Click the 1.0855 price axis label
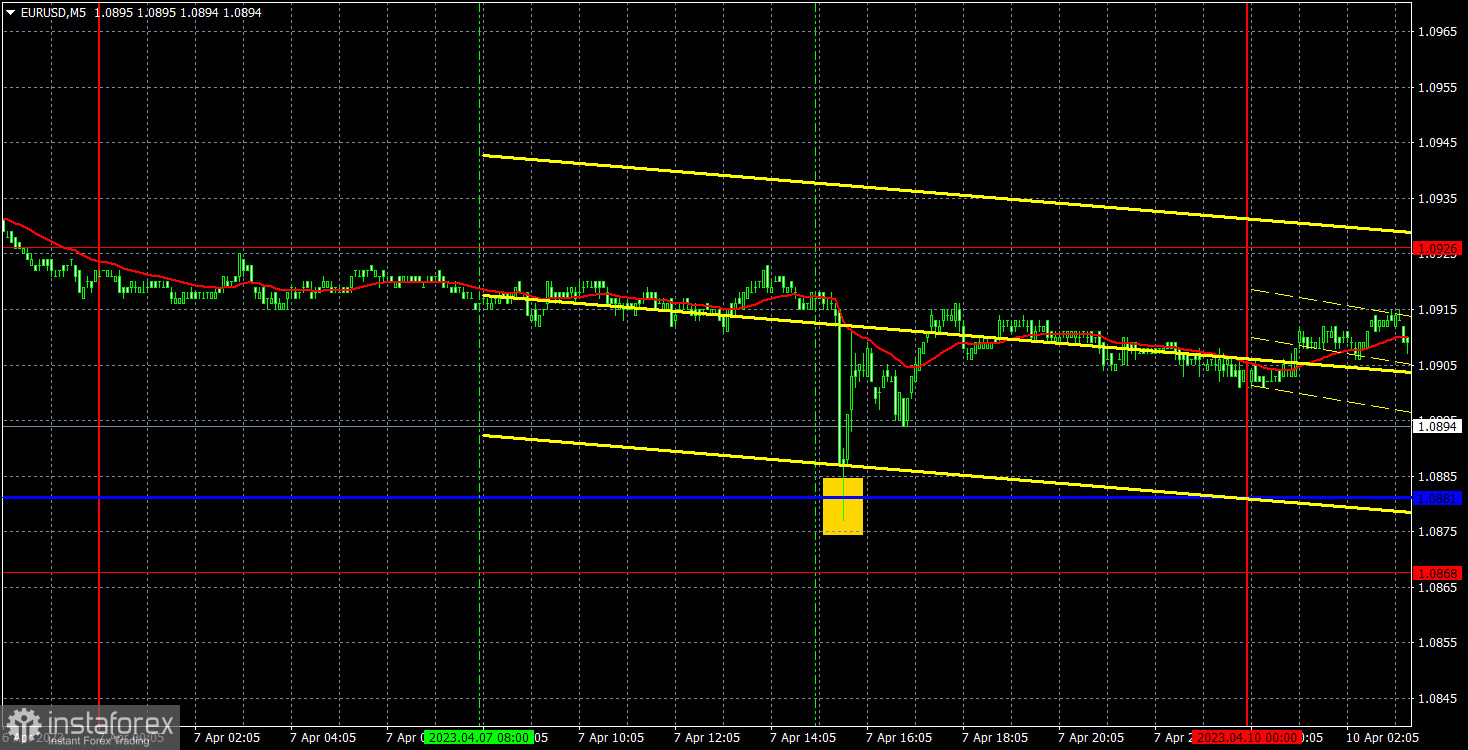This screenshot has height=750, width=1468. coord(1438,643)
